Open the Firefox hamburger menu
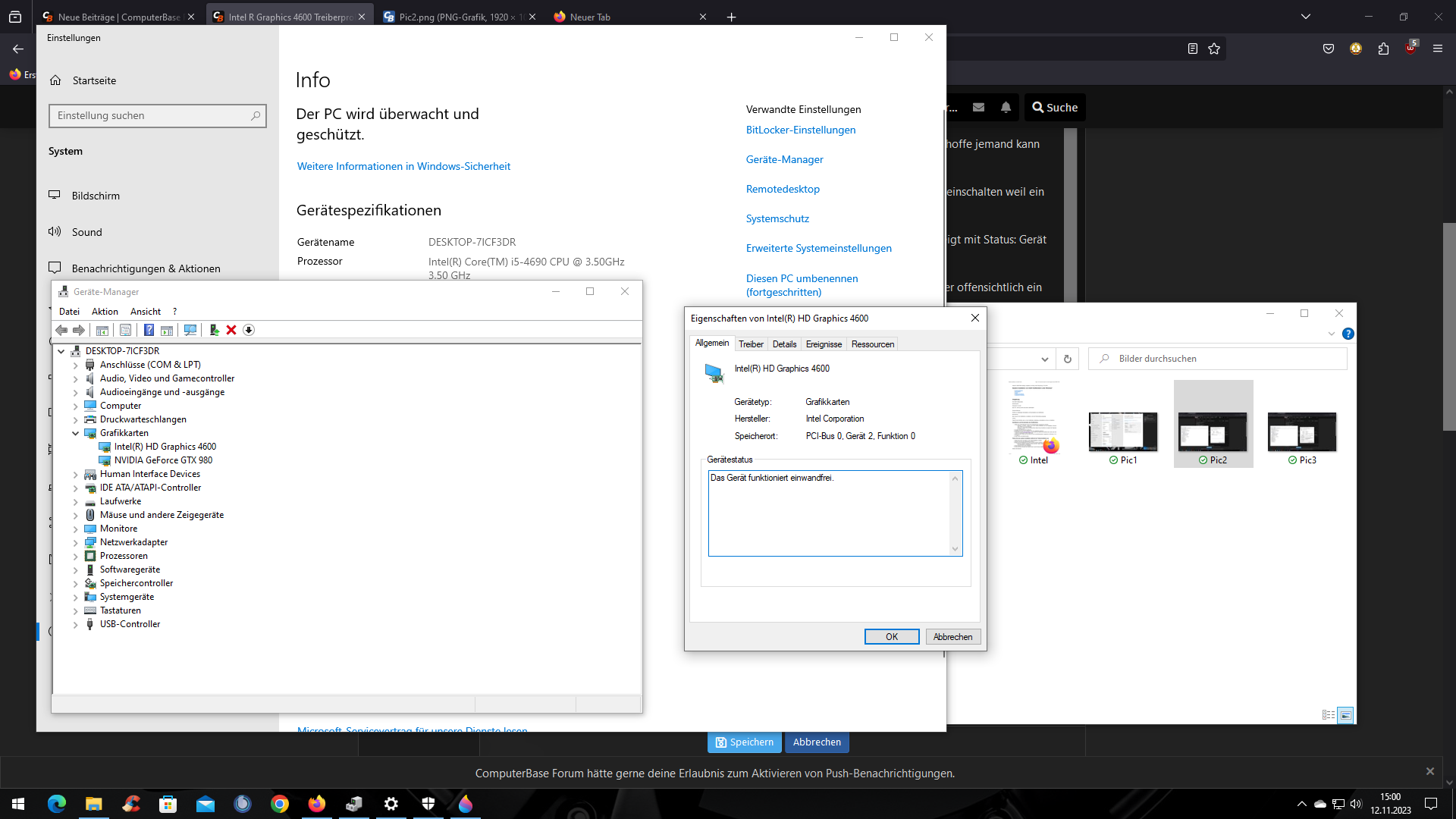 1438,49
